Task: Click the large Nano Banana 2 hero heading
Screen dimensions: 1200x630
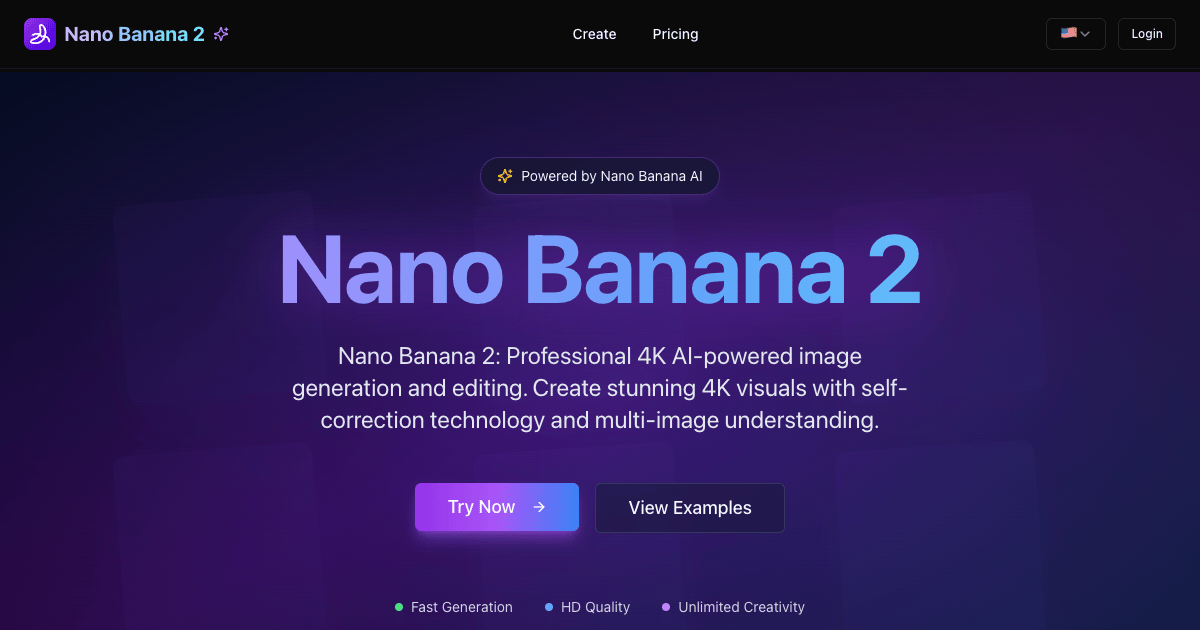Action: point(600,270)
